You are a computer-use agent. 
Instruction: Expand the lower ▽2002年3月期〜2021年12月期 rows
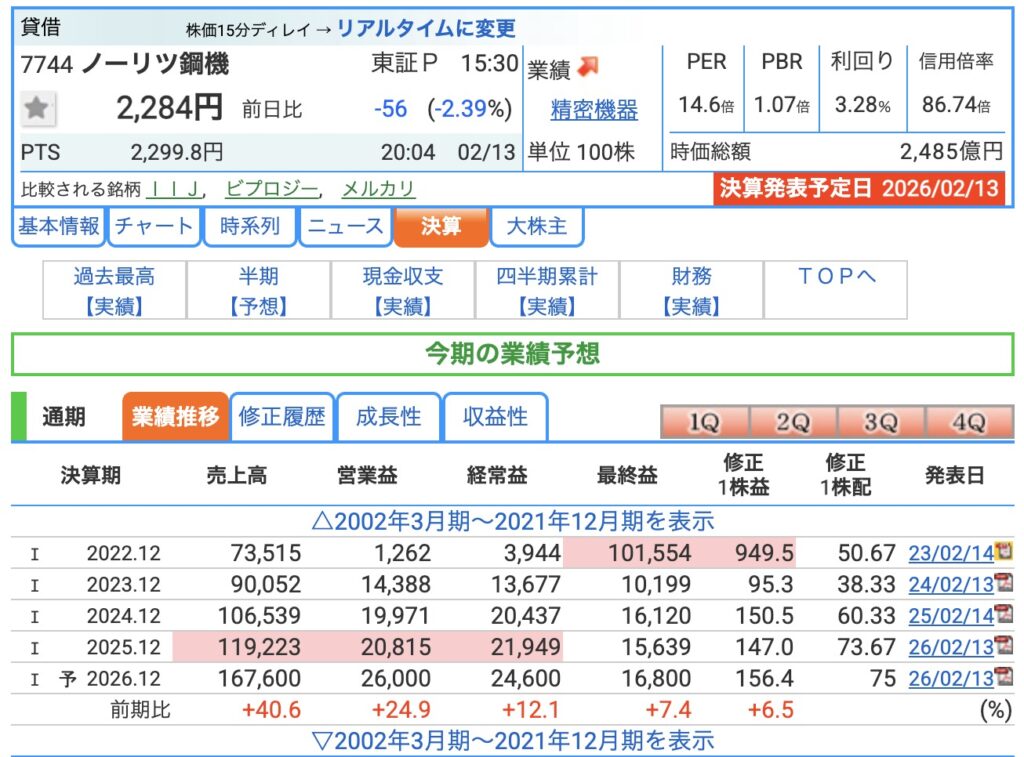(x=512, y=741)
